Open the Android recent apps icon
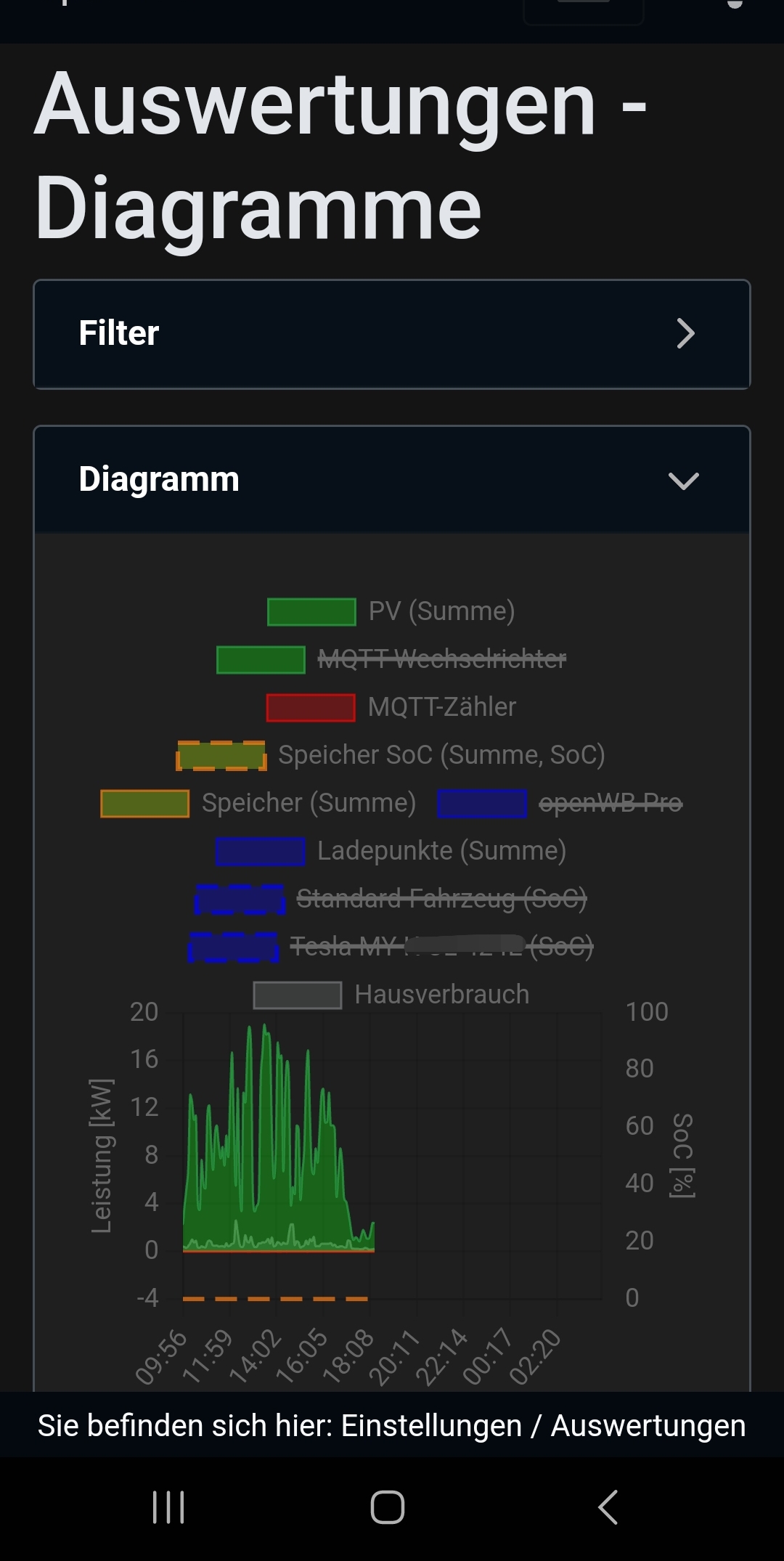784x1561 pixels. pyautogui.click(x=168, y=1507)
